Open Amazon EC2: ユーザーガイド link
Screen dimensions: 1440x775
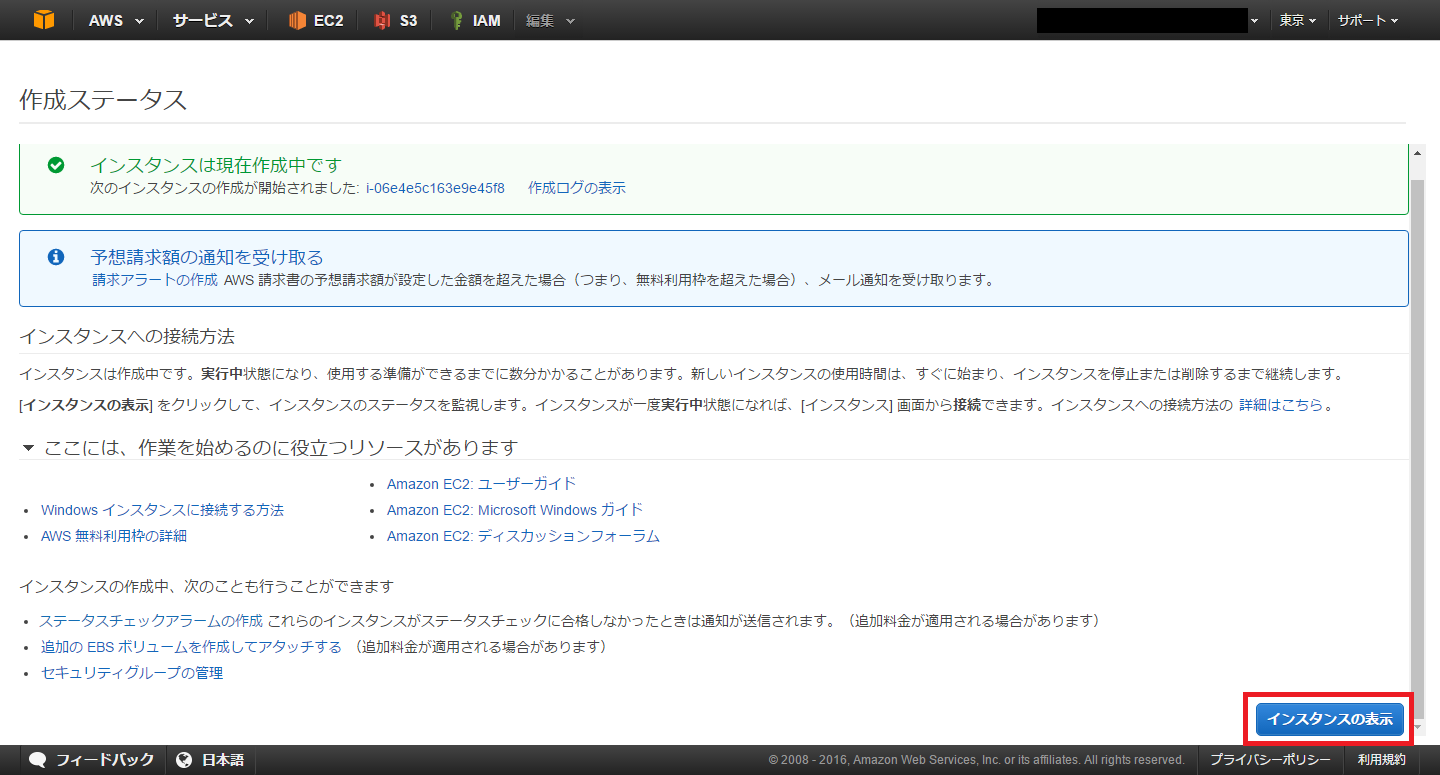482,484
